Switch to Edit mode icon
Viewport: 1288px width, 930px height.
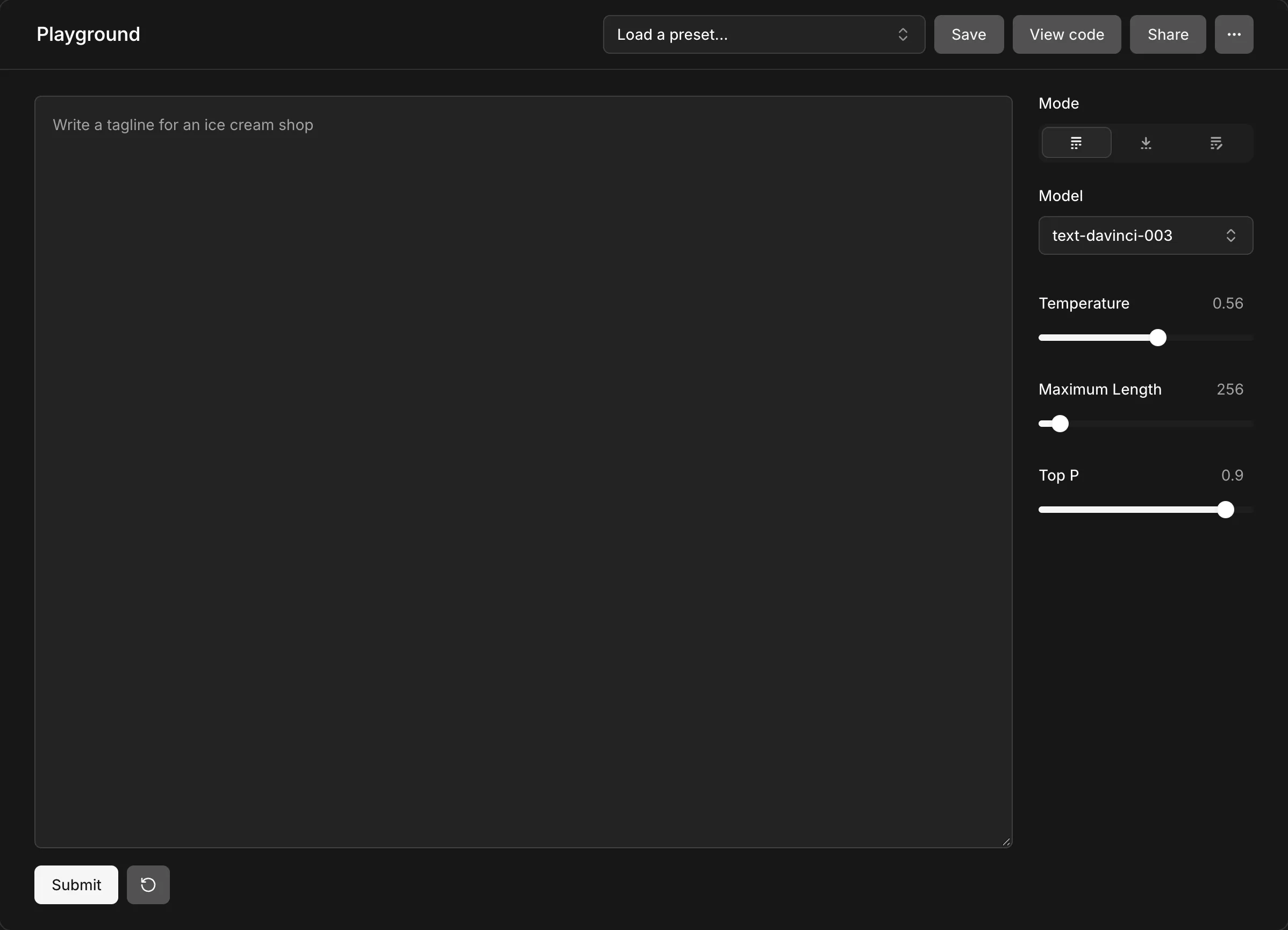(1215, 143)
